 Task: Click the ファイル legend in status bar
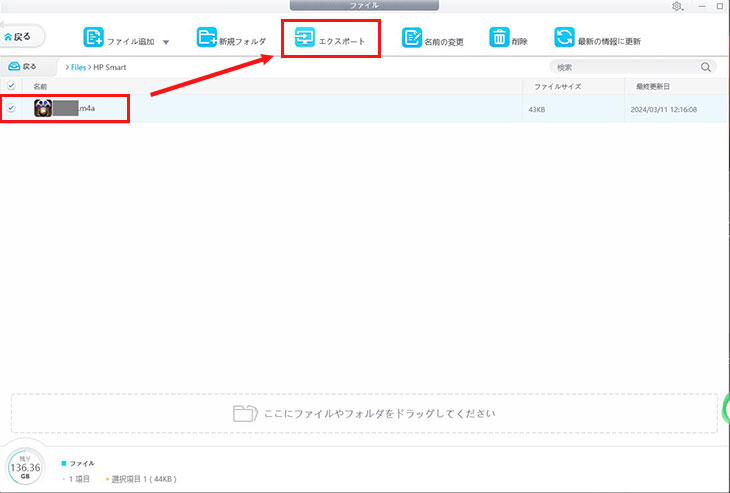78,464
